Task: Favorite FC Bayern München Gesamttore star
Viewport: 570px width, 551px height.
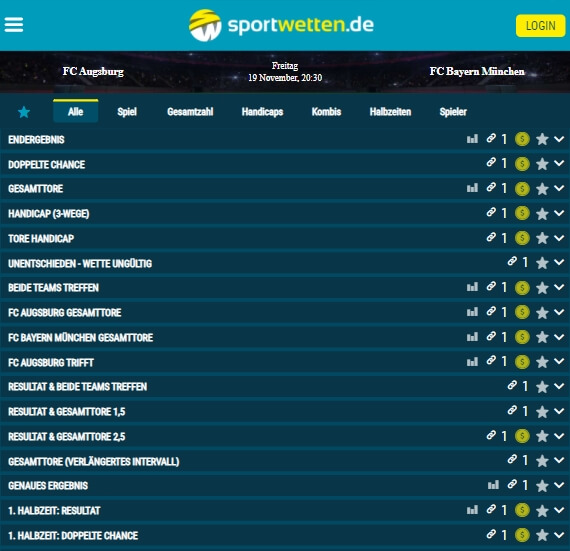Action: [542, 337]
